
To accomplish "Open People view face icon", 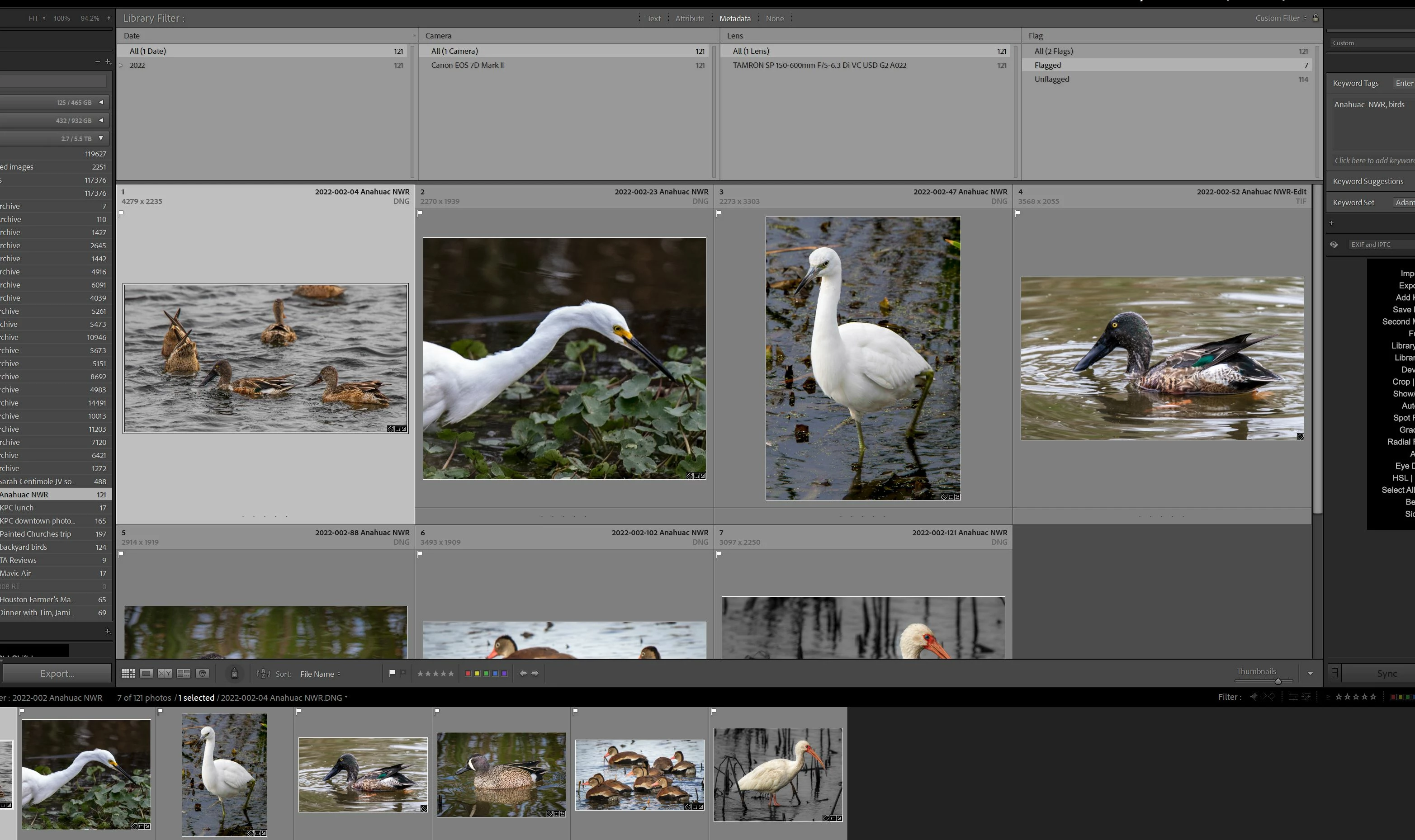I will point(202,674).
